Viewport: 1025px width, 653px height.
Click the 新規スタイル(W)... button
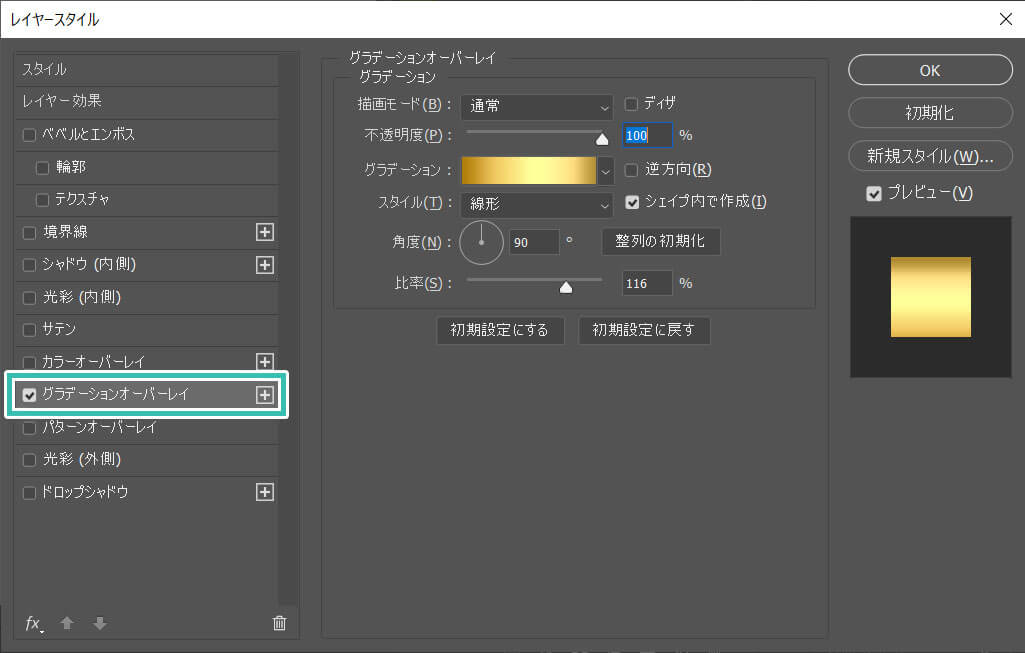[x=930, y=156]
